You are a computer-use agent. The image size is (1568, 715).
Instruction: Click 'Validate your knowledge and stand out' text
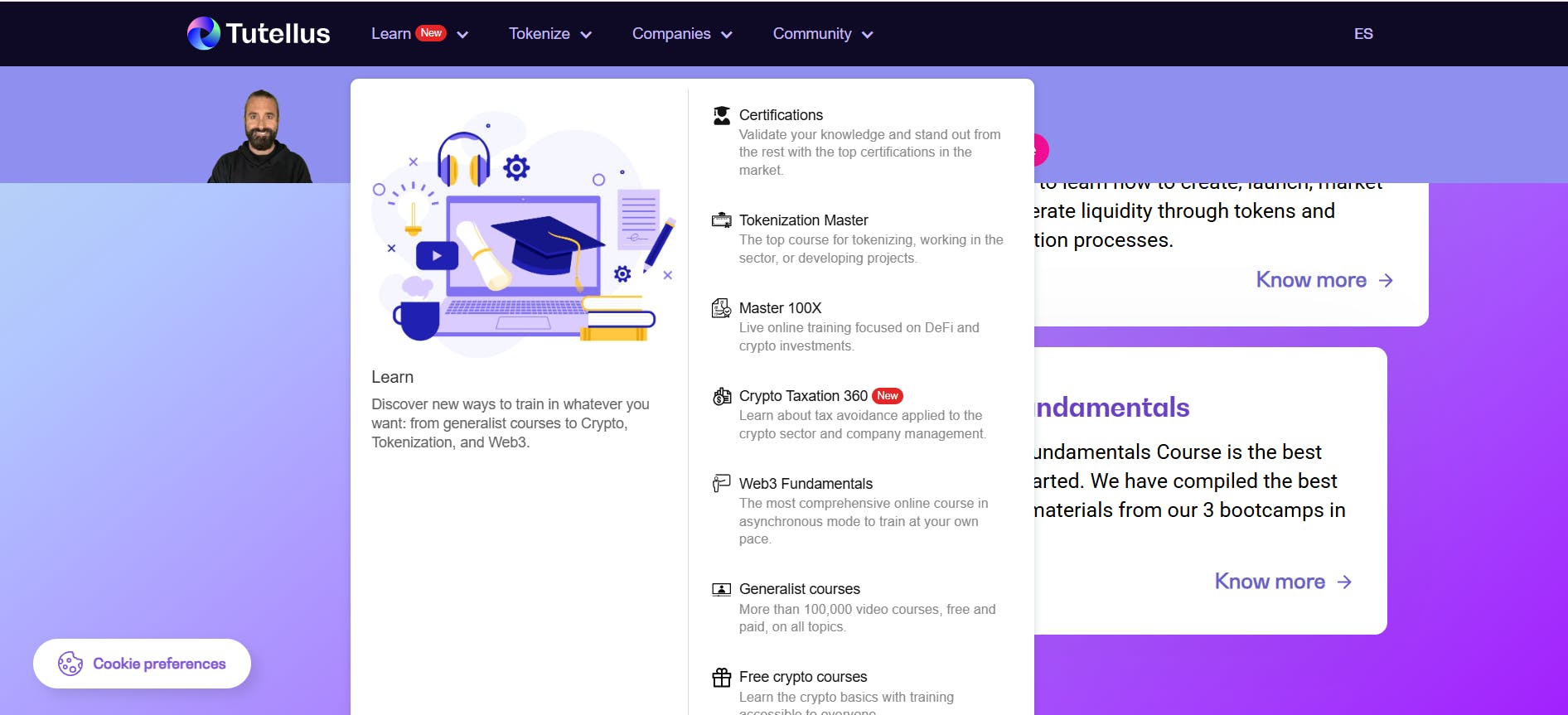(870, 152)
